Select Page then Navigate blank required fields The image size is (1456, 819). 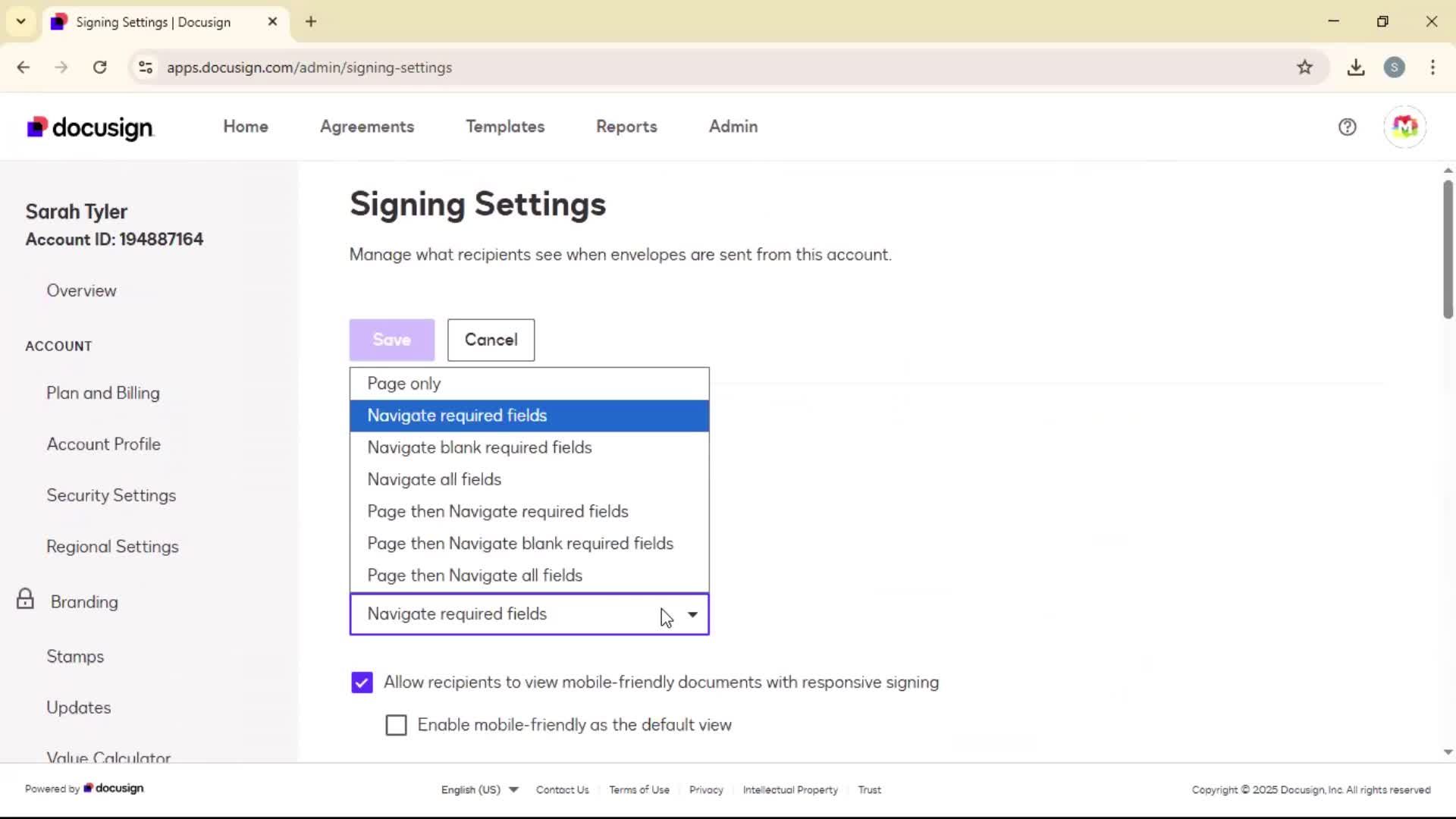(x=529, y=543)
